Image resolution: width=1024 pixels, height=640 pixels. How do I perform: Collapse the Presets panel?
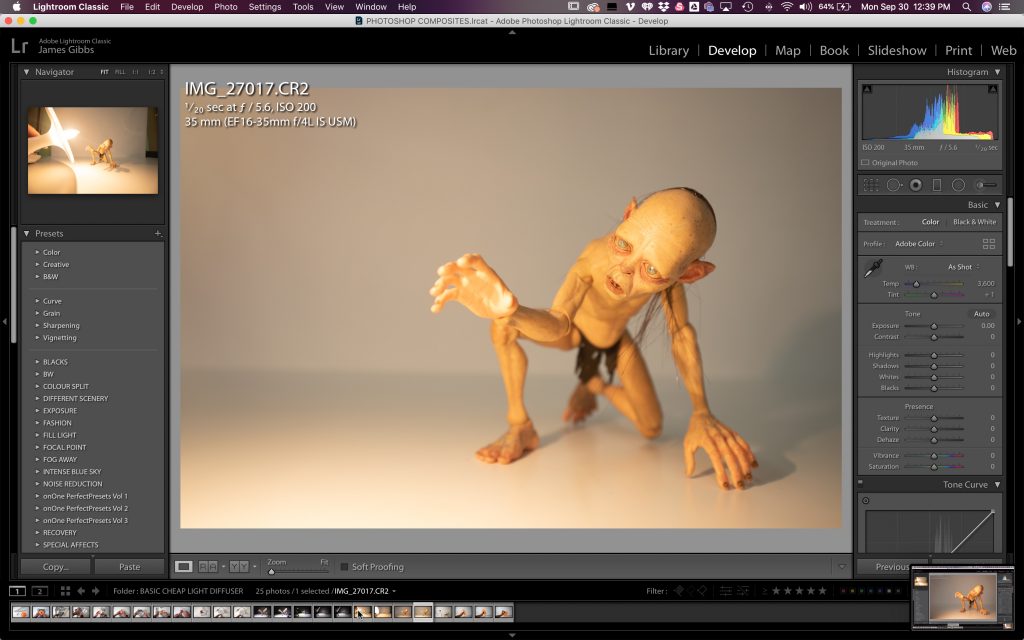27,233
